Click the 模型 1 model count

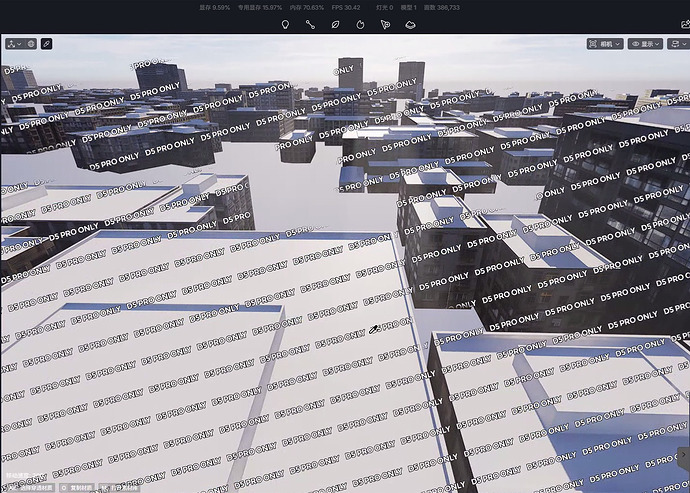[408, 7]
